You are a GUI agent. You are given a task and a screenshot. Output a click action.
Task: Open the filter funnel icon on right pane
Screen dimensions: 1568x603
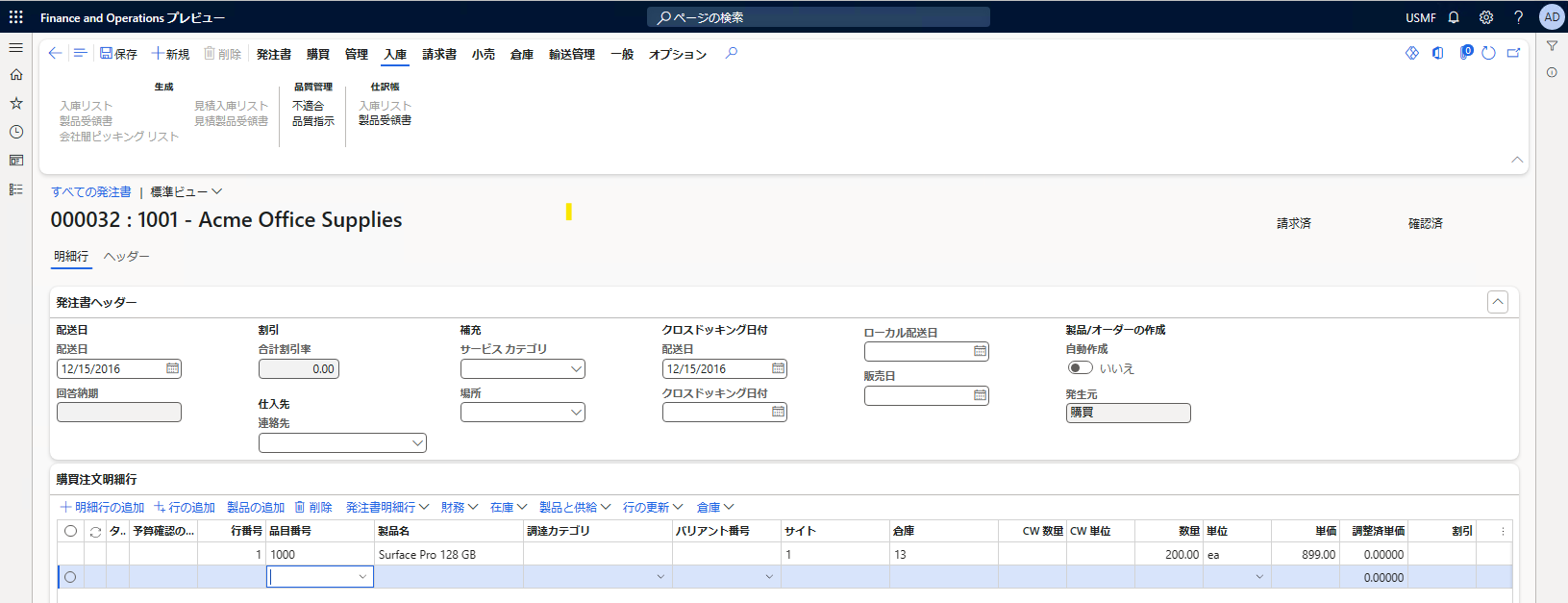[x=1552, y=46]
